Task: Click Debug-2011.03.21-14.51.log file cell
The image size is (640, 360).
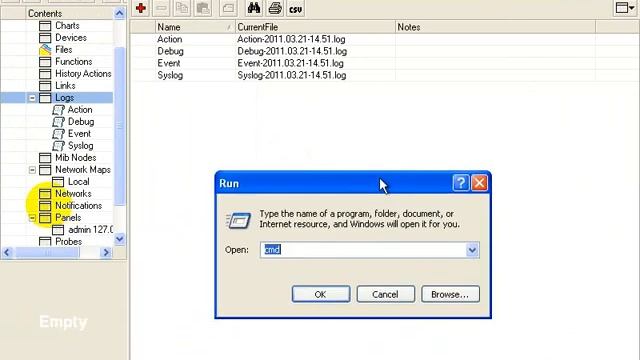Action: [292, 51]
